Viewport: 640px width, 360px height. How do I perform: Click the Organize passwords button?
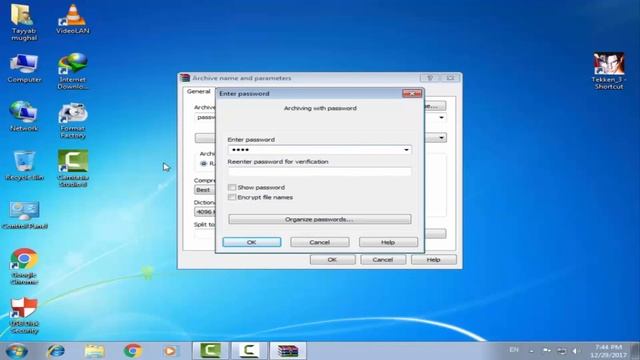pos(320,219)
